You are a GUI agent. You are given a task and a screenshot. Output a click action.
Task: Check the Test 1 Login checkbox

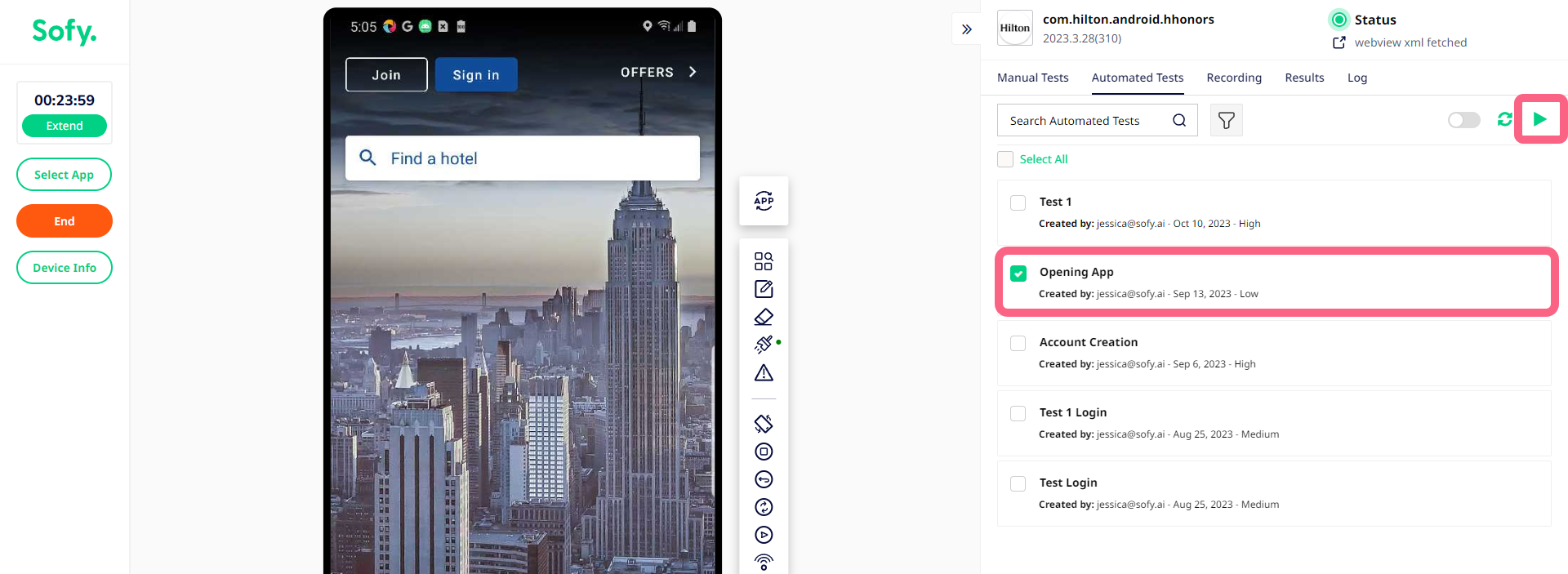click(1018, 413)
